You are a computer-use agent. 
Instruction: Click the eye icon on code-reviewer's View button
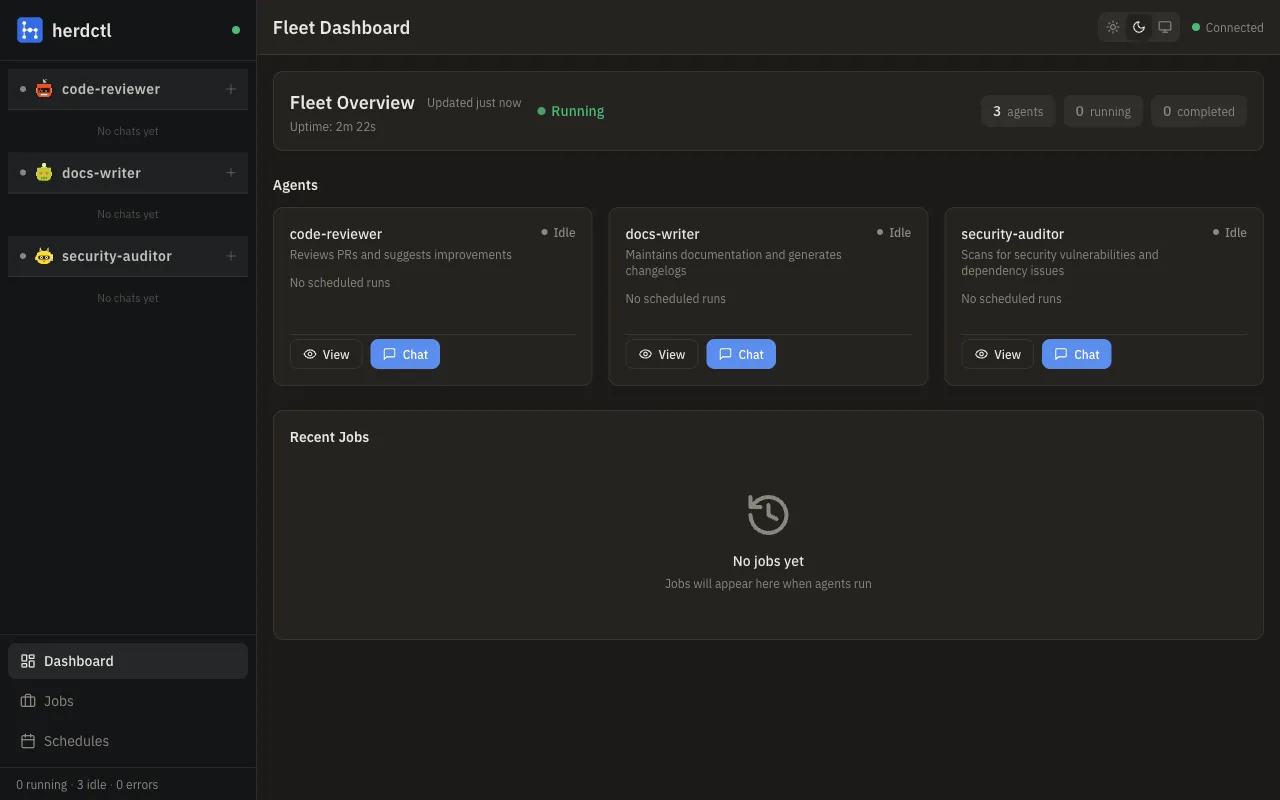[x=309, y=354]
